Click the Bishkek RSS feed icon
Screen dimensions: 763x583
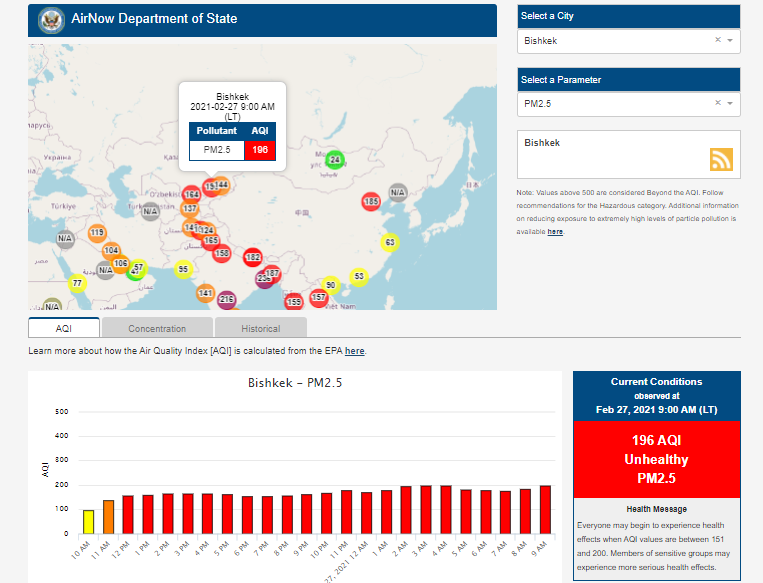pos(722,159)
